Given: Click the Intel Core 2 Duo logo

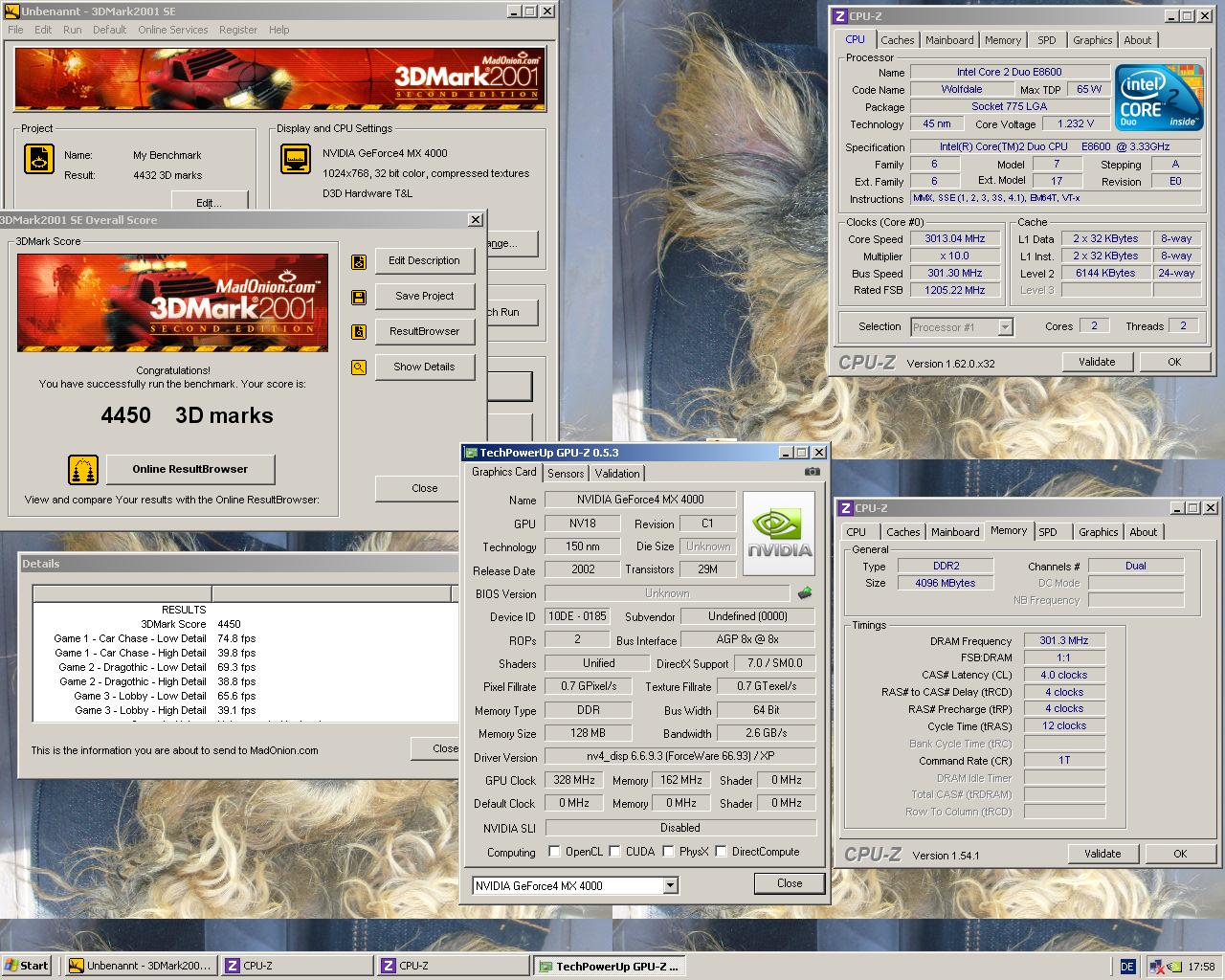Looking at the screenshot, I should (x=1159, y=98).
